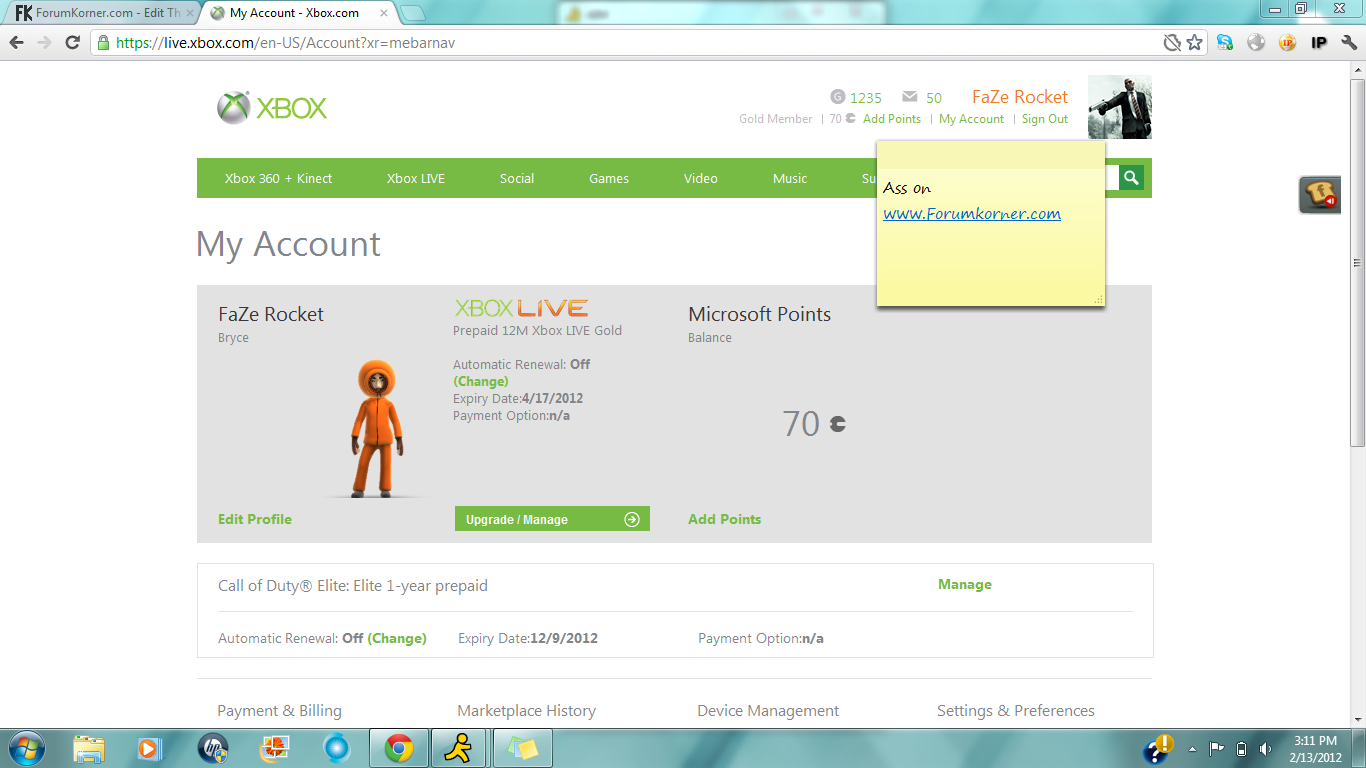Reload the page
1366x768 pixels.
(72, 43)
